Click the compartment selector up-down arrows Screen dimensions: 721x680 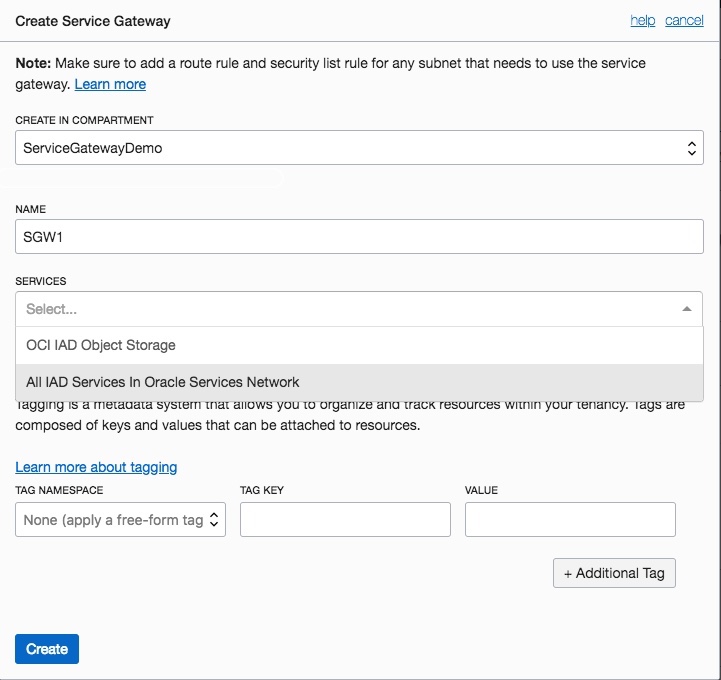(x=691, y=148)
